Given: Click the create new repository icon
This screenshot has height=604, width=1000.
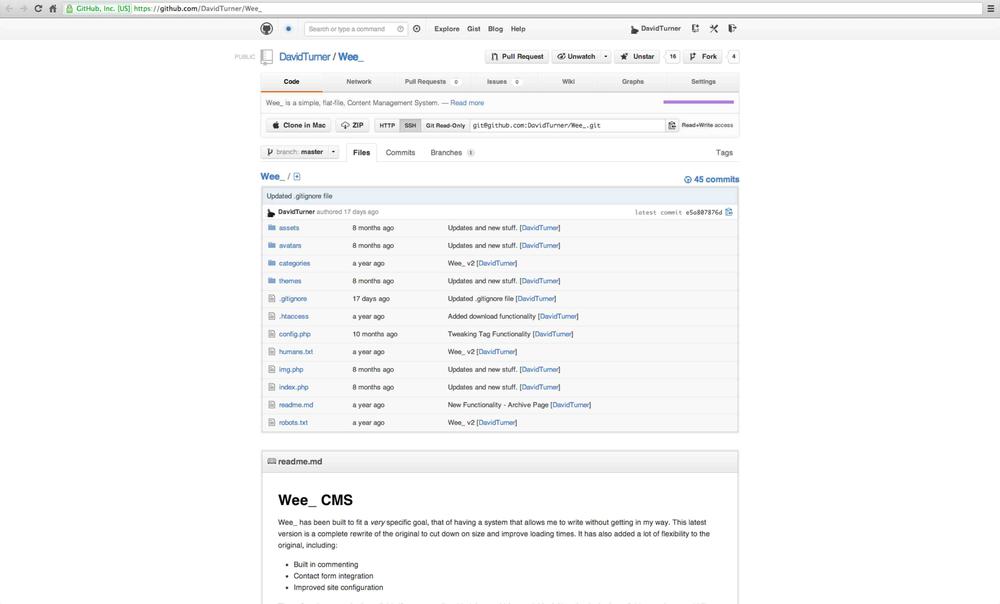Looking at the screenshot, I should click(695, 29).
